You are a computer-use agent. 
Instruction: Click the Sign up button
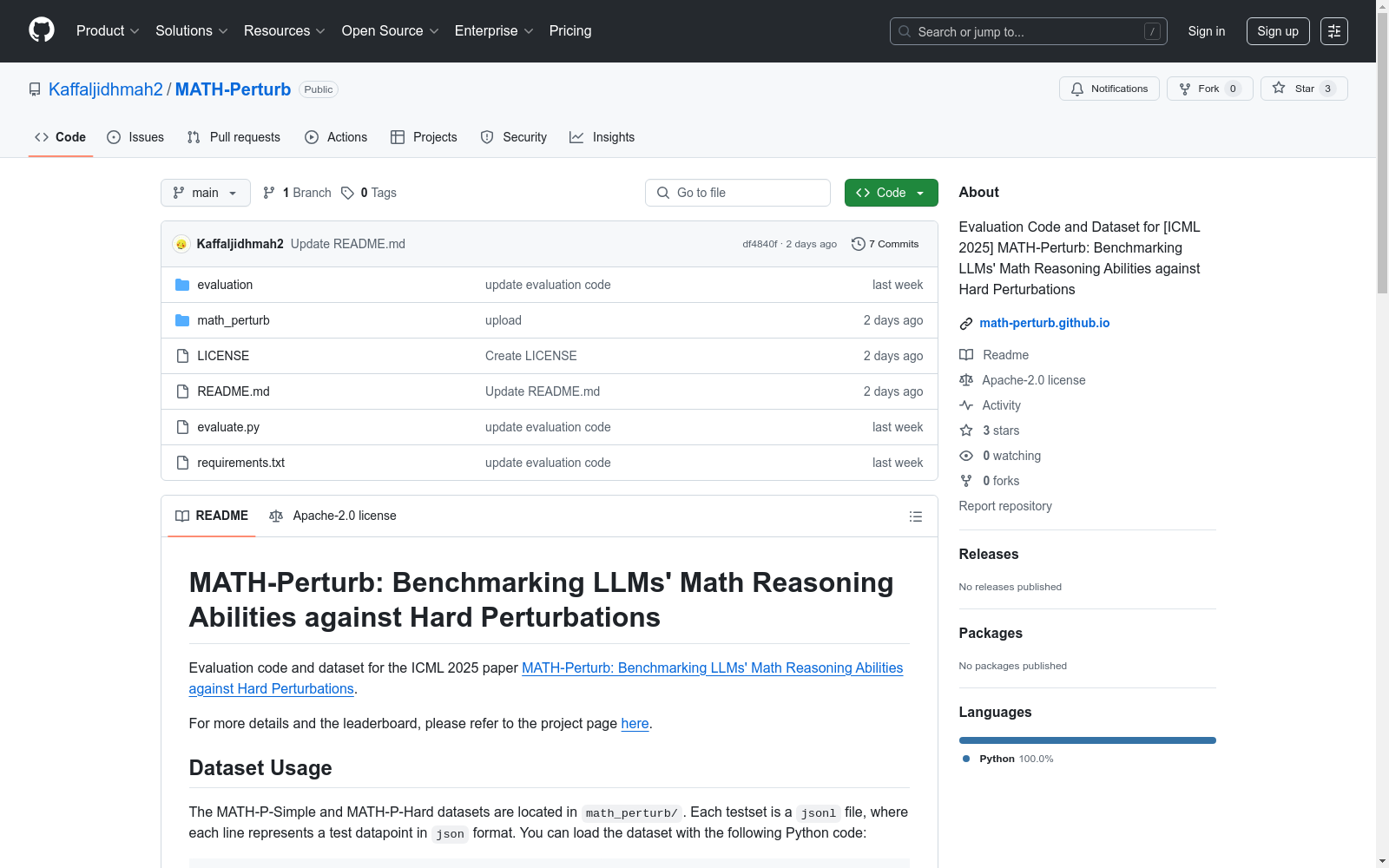pos(1278,31)
